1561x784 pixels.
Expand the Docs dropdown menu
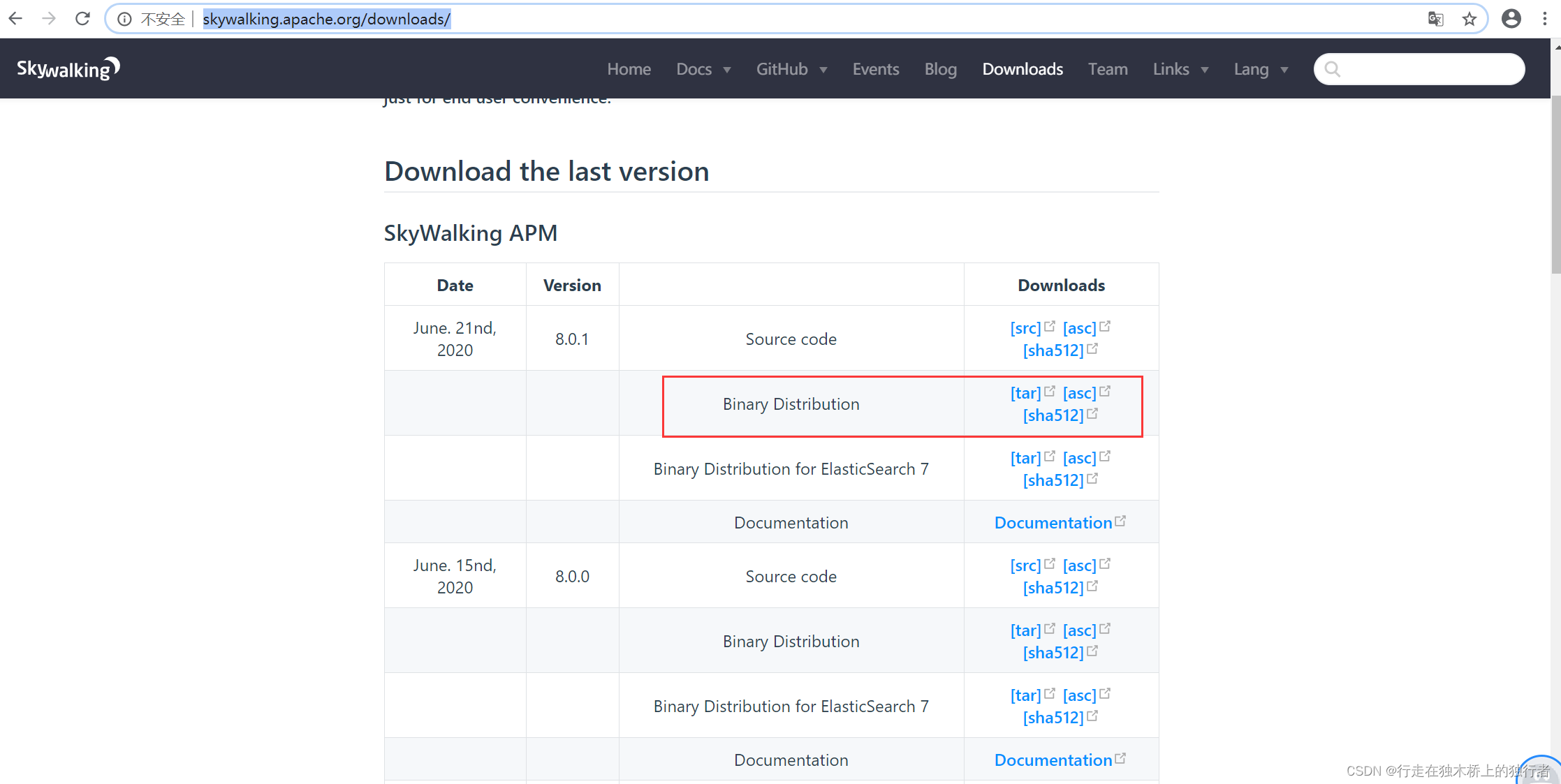tap(703, 69)
